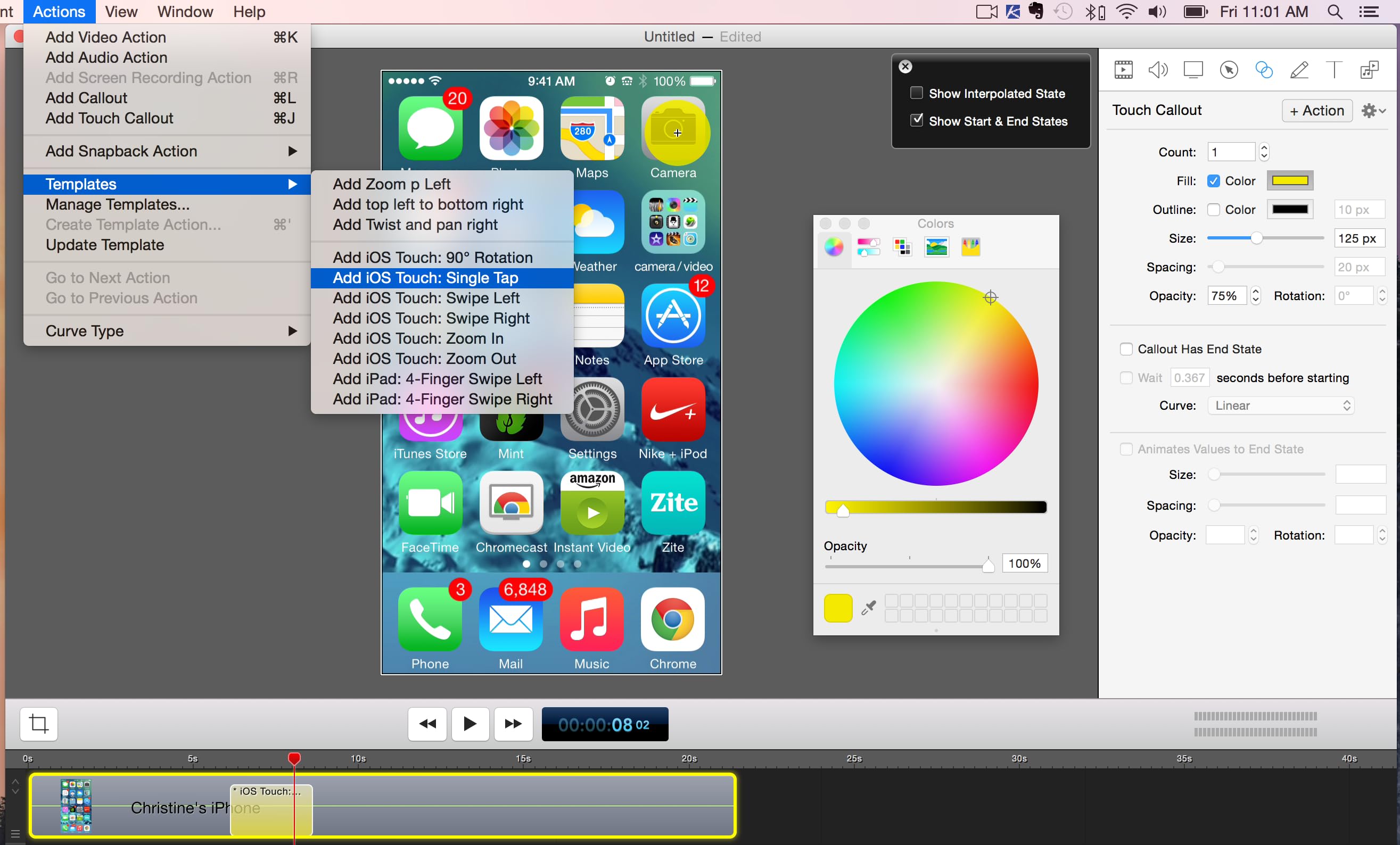Click the black Outline color swatch
This screenshot has height=845, width=1400.
[1290, 210]
